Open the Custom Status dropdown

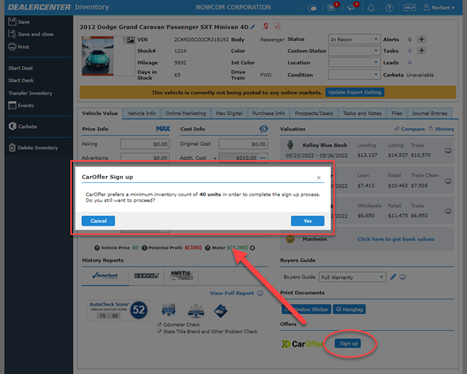354,51
